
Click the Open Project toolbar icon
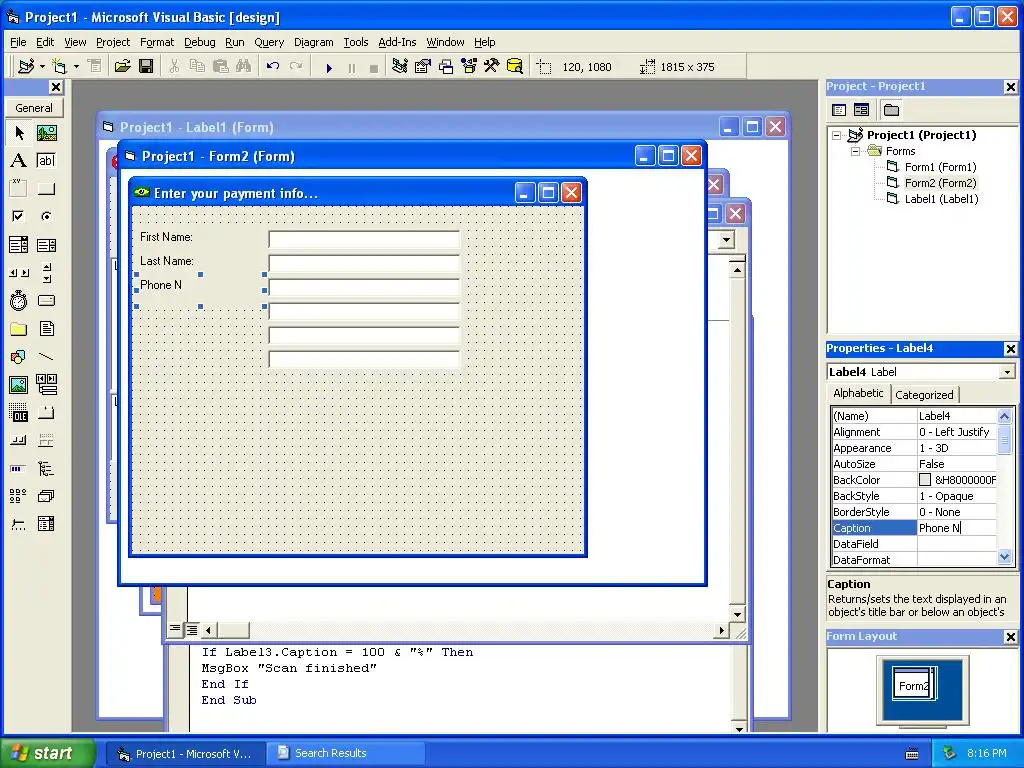(x=122, y=66)
